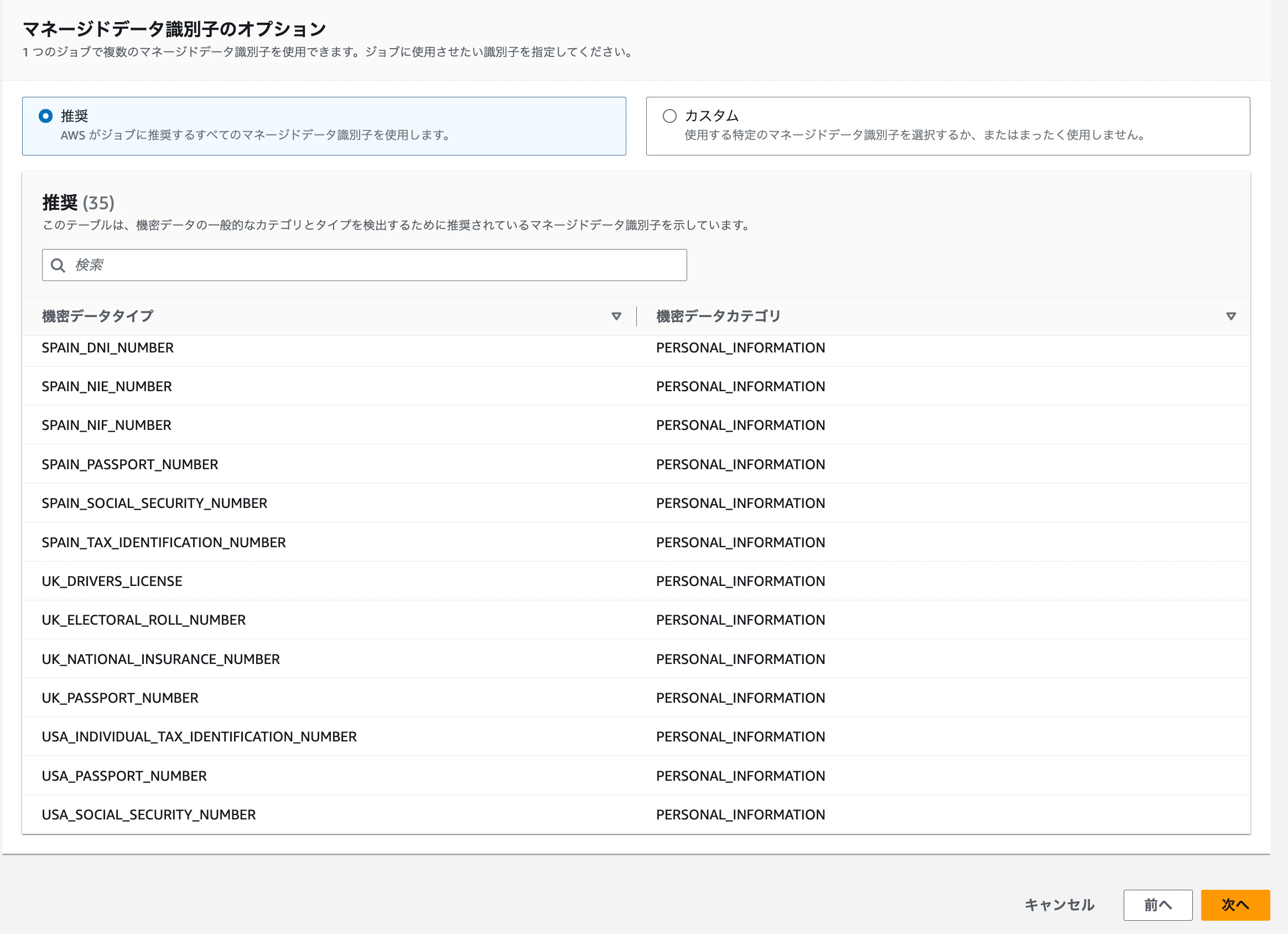
Task: Click the USA_SOCIAL_SECURITY_NUMBER row
Action: pos(149,814)
